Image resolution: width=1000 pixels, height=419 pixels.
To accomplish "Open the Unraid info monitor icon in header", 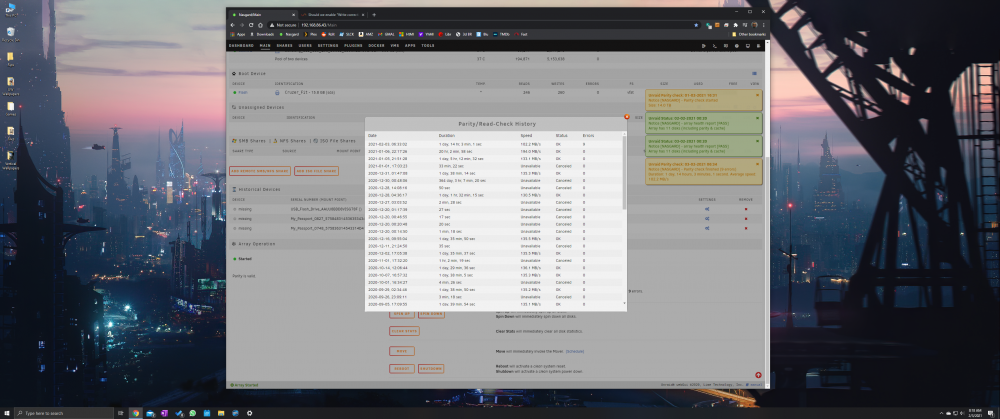I will tap(747, 46).
